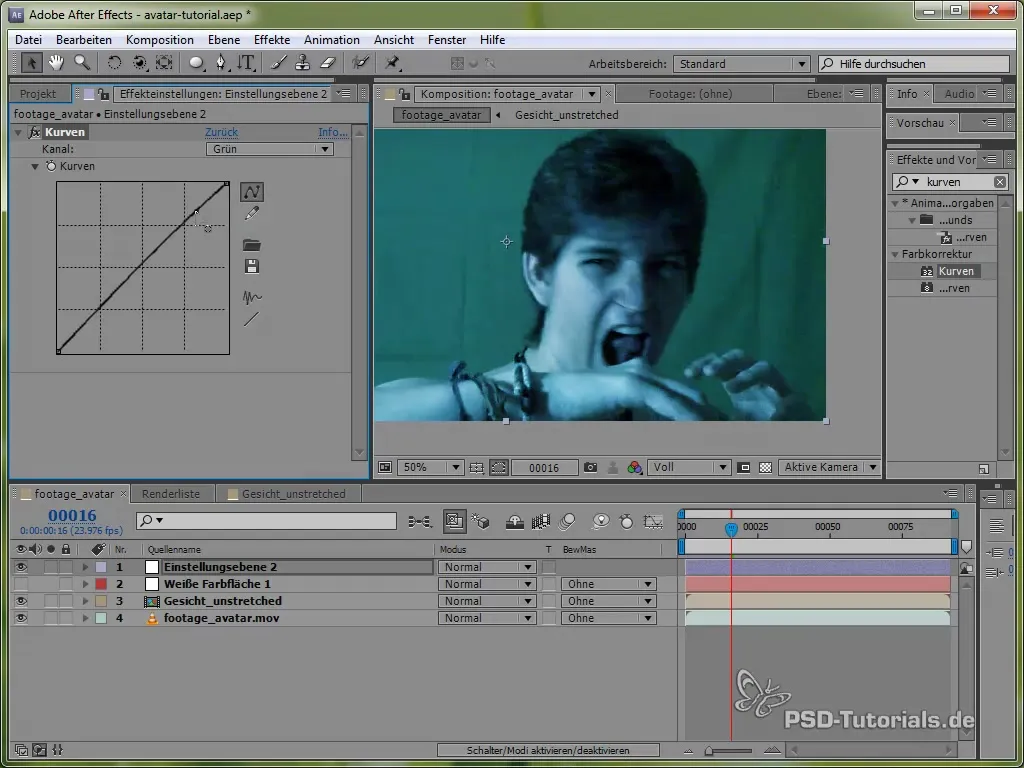The height and width of the screenshot is (768, 1024).
Task: Click the smooth curve wave icon
Action: point(252,297)
